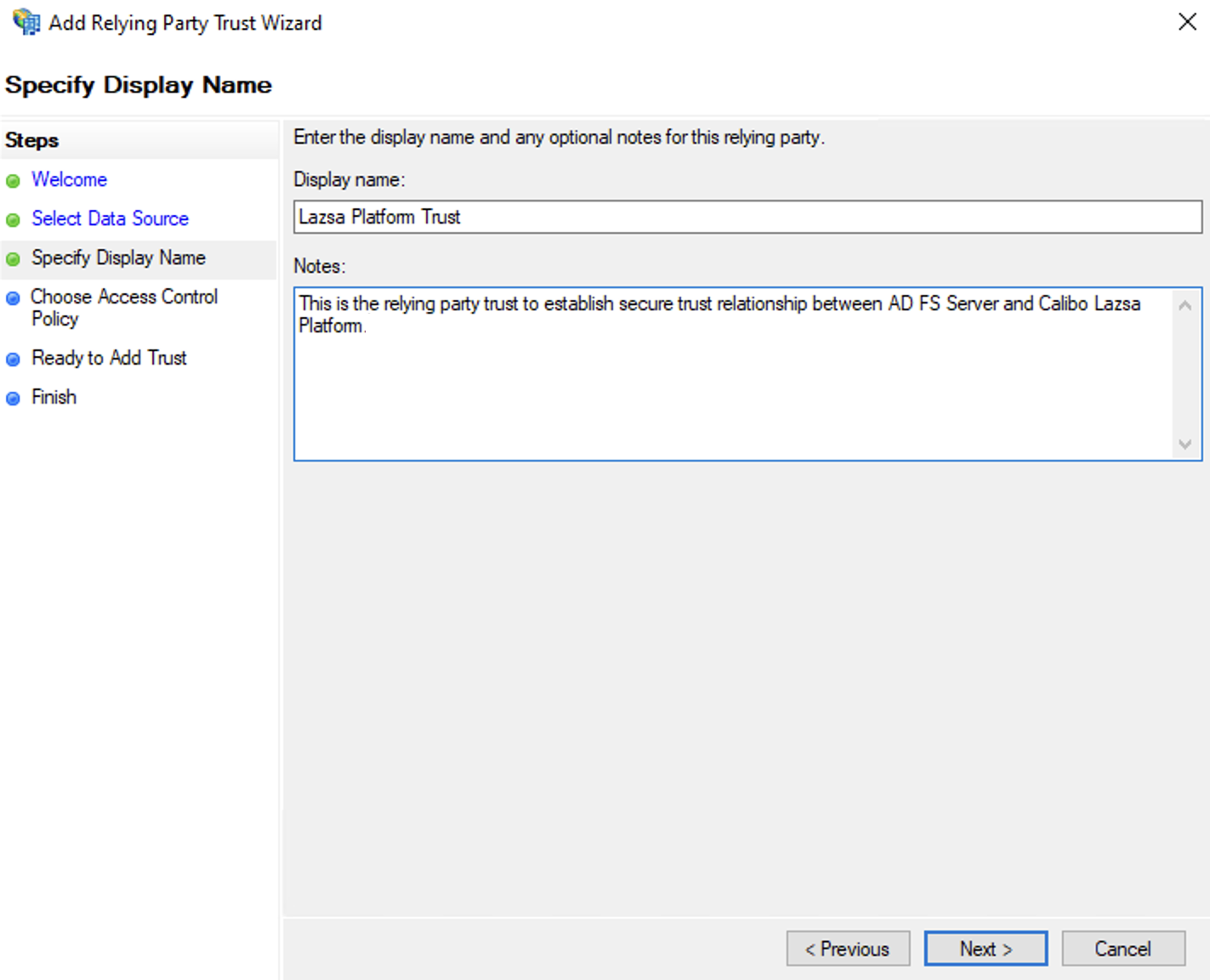Click blue bullet beside Ready to Add Trust
Screen dimensions: 1210x980
13,360
